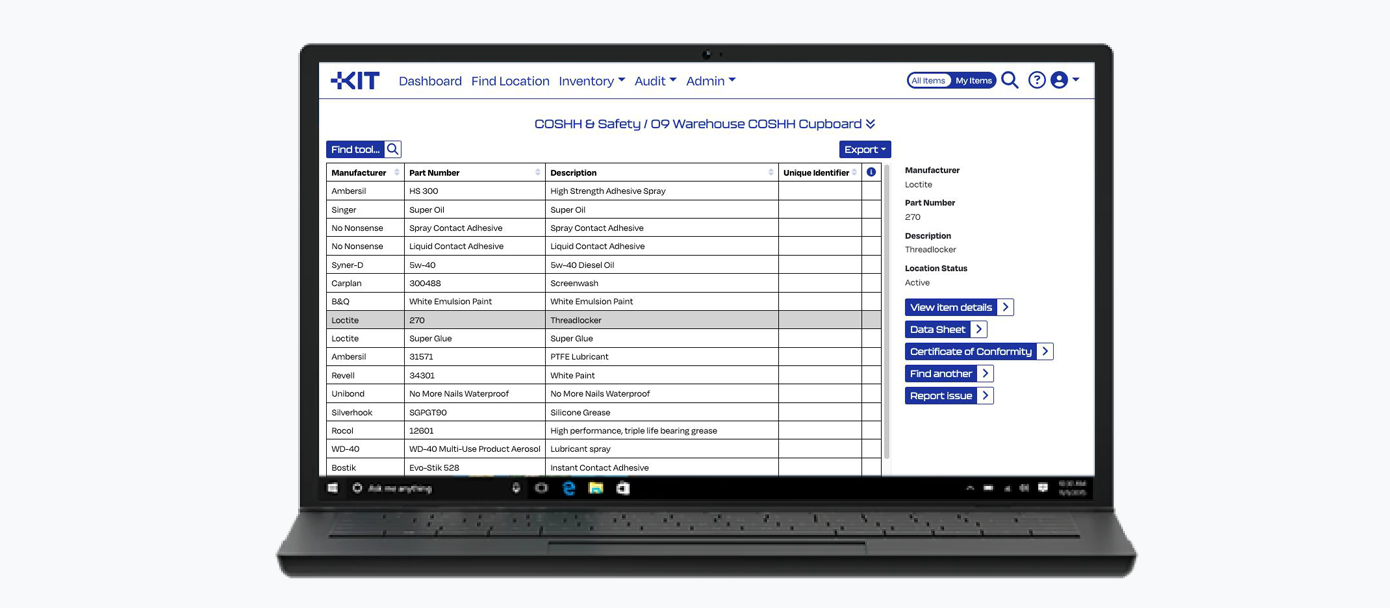Click the taskbar clock
Screen dimensions: 1390x608
click(x=1071, y=488)
